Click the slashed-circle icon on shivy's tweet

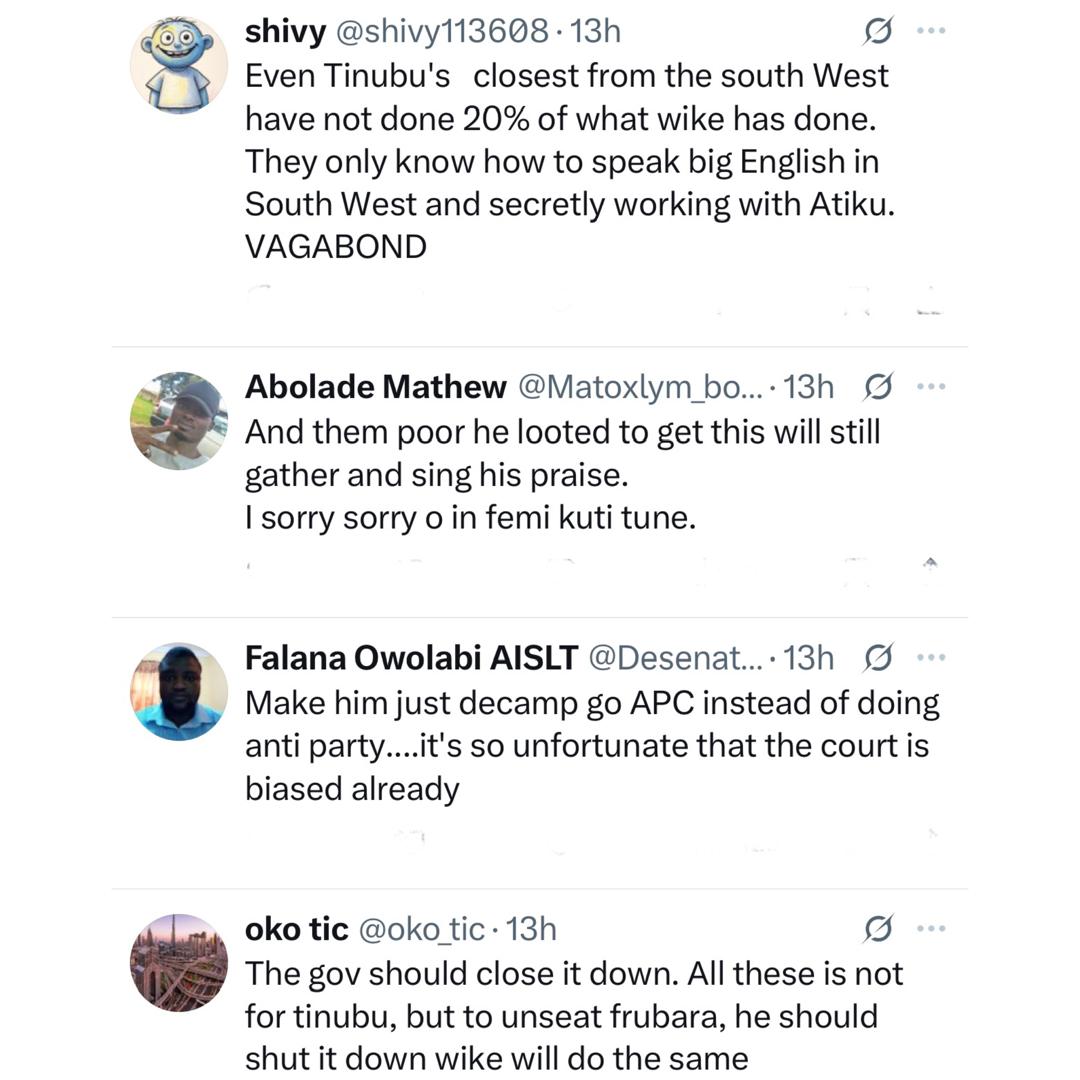pos(880,30)
